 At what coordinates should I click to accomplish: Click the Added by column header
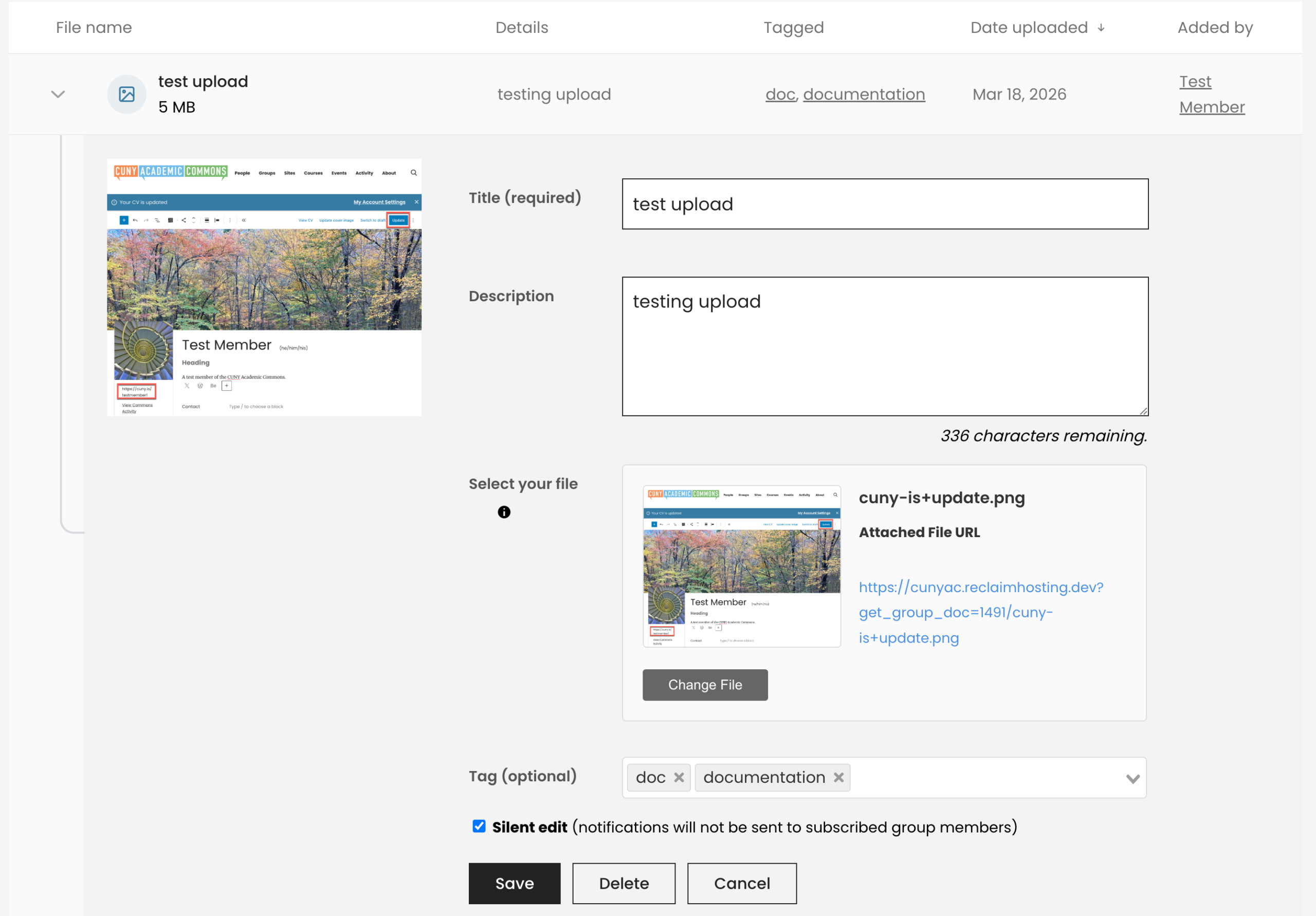point(1215,28)
